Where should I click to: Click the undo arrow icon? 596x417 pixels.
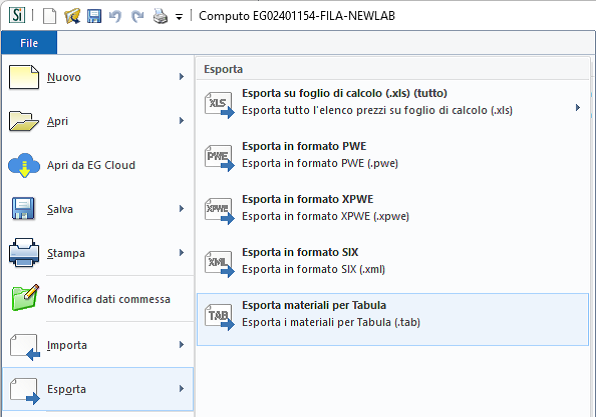point(115,16)
